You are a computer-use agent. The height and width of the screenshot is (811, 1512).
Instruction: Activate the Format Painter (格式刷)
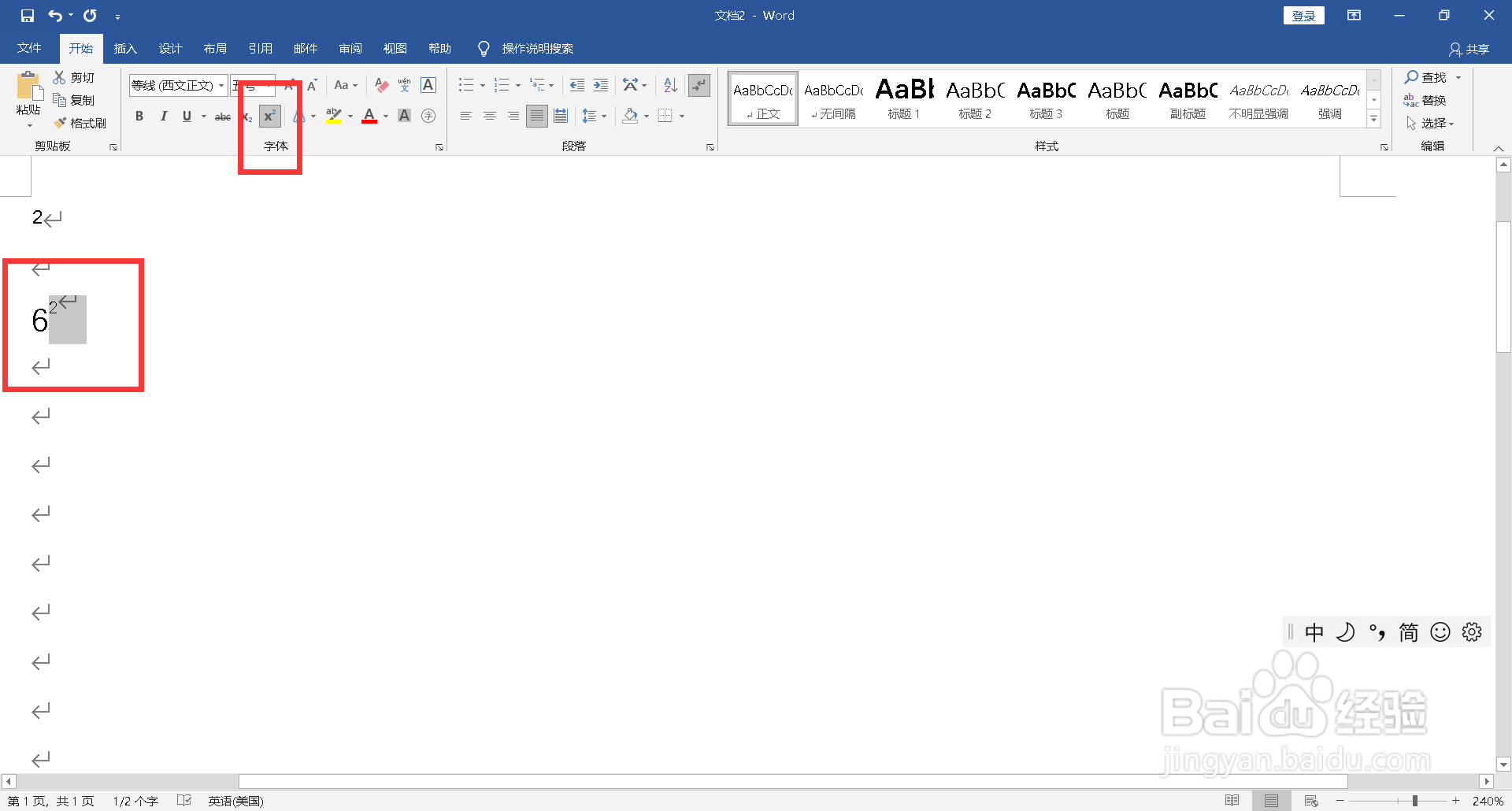[80, 123]
